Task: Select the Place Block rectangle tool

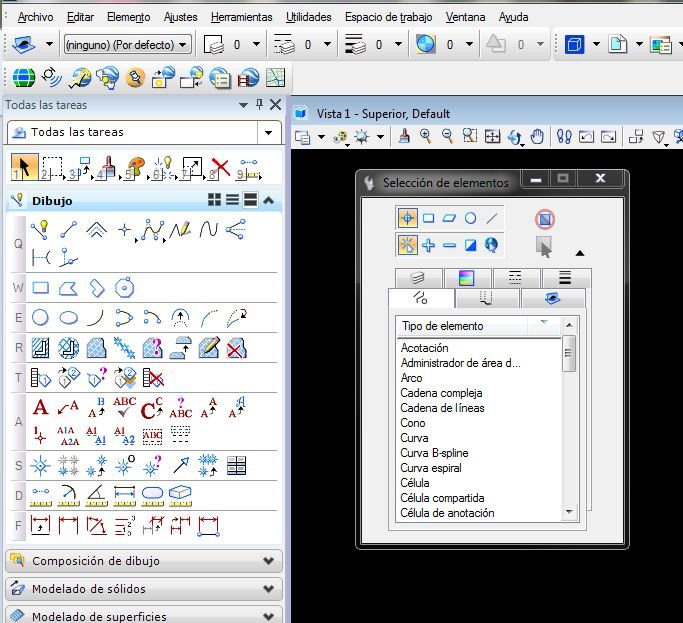Action: [41, 288]
